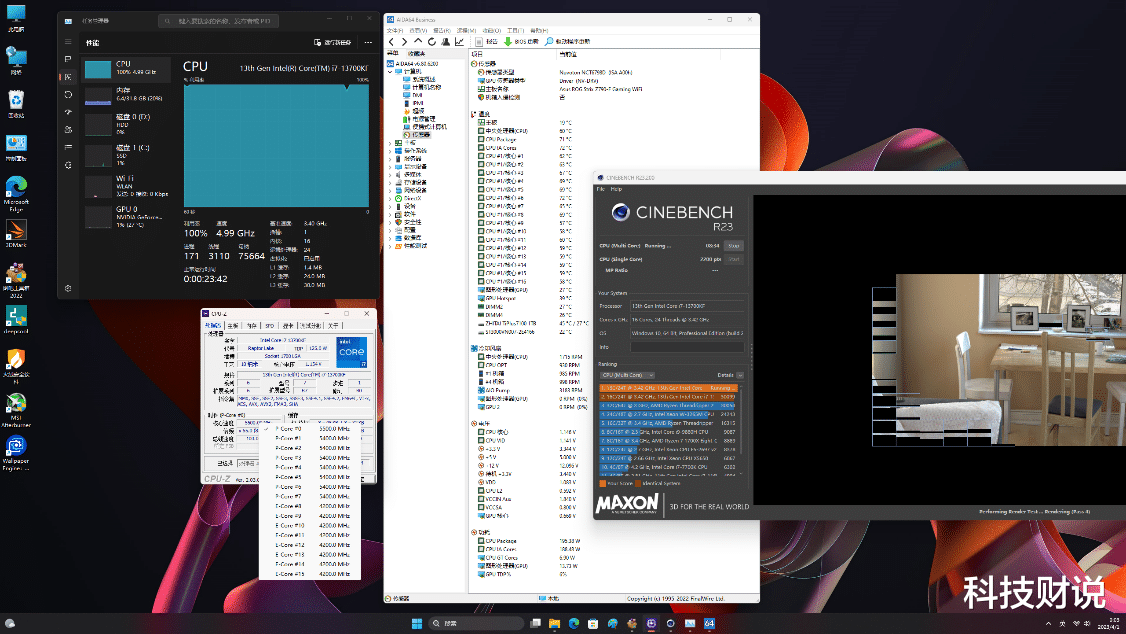
Task: Open 3DMark desktop shortcut
Action: pos(16,233)
